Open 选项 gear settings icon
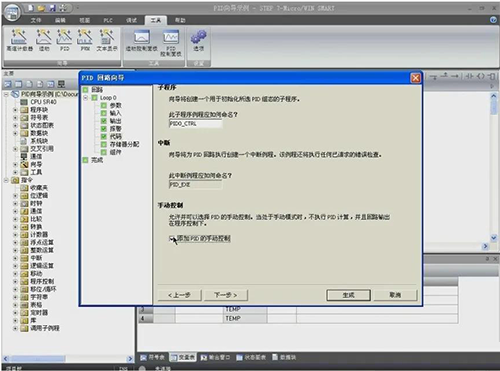500x371 pixels. (199, 40)
